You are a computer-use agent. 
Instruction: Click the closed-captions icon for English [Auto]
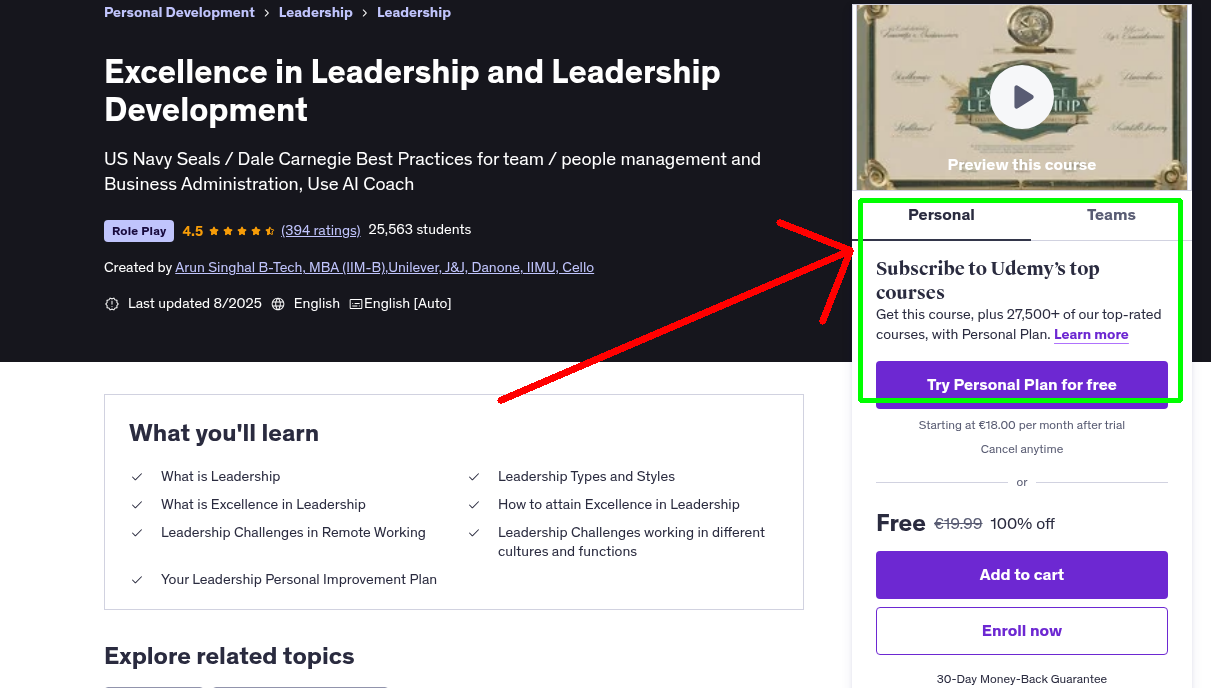[x=356, y=303]
